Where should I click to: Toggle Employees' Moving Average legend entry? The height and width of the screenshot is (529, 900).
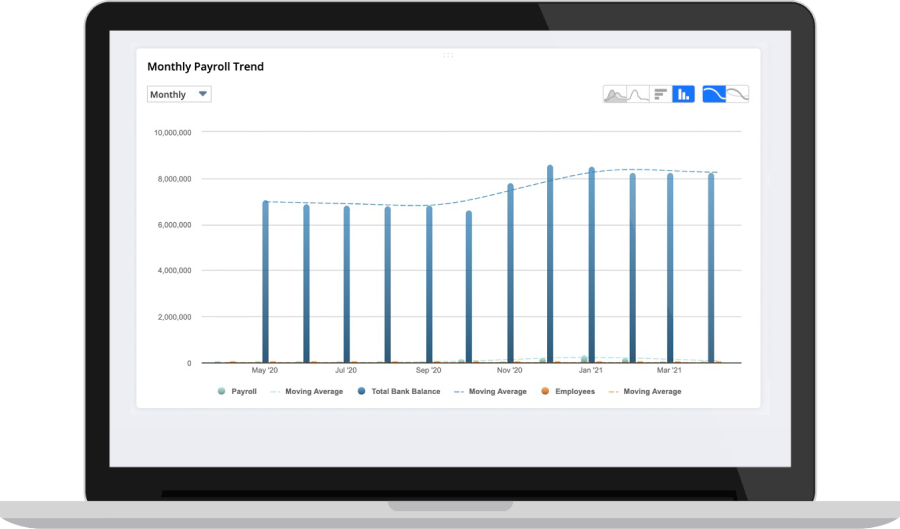pos(645,391)
